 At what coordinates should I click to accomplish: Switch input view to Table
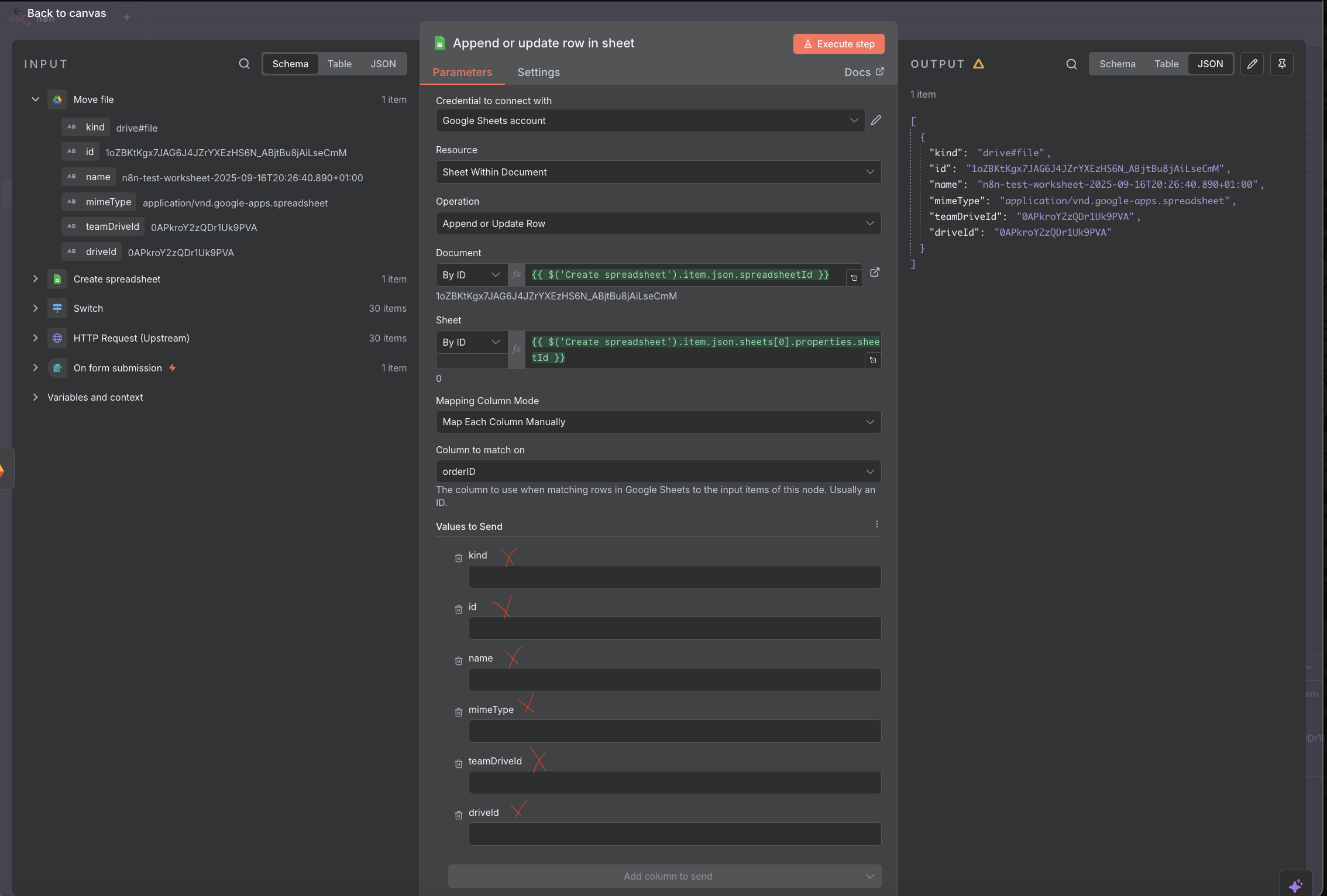coord(339,64)
